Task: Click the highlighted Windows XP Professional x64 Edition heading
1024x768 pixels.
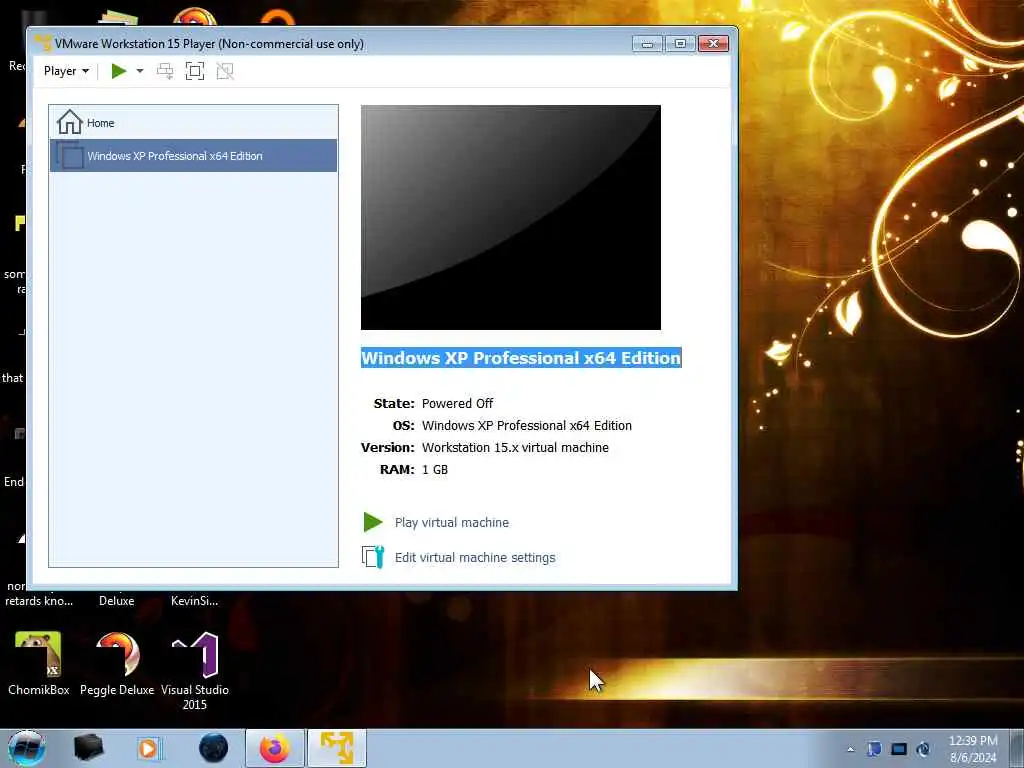Action: click(521, 358)
